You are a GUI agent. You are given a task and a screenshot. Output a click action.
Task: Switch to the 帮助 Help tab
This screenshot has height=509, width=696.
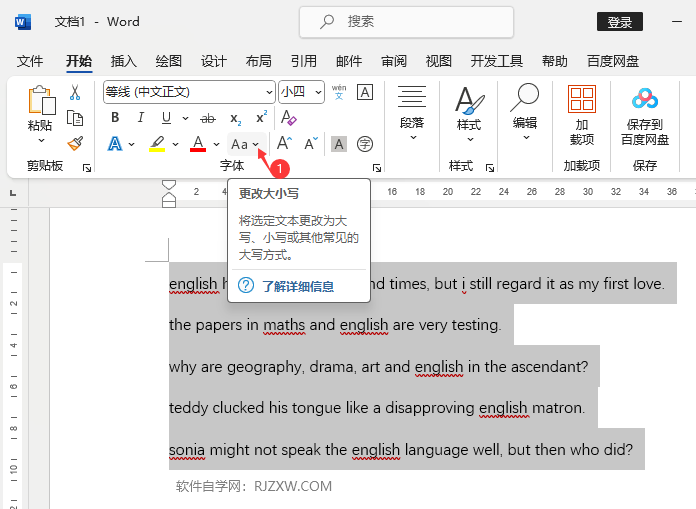coord(554,61)
